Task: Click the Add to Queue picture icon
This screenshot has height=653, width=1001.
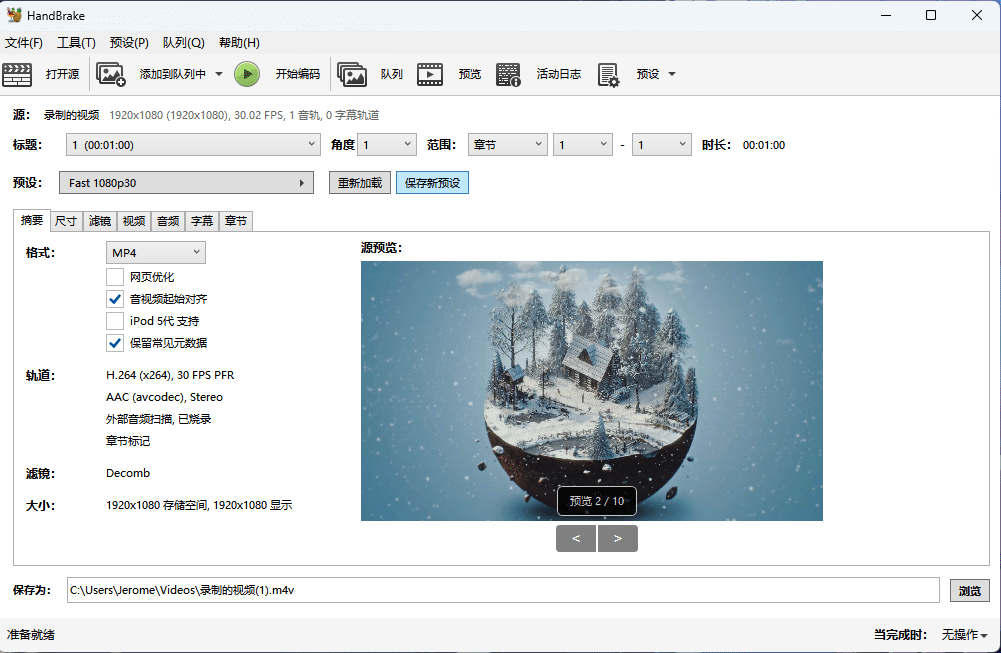Action: coord(111,74)
